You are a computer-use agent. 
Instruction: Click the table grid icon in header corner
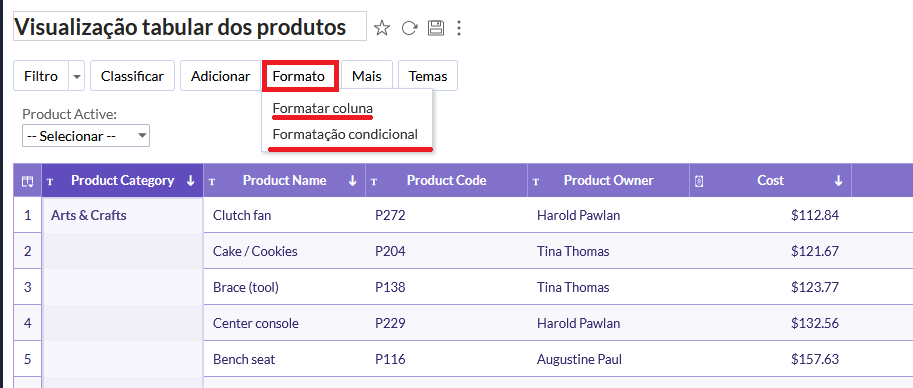[x=27, y=181]
